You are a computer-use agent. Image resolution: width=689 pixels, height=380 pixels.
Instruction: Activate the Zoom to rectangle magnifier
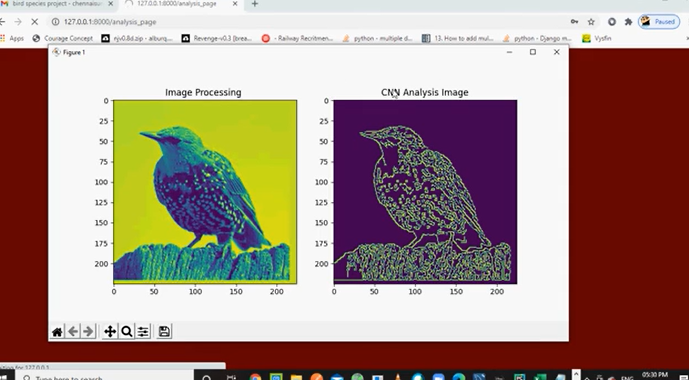tap(127, 332)
